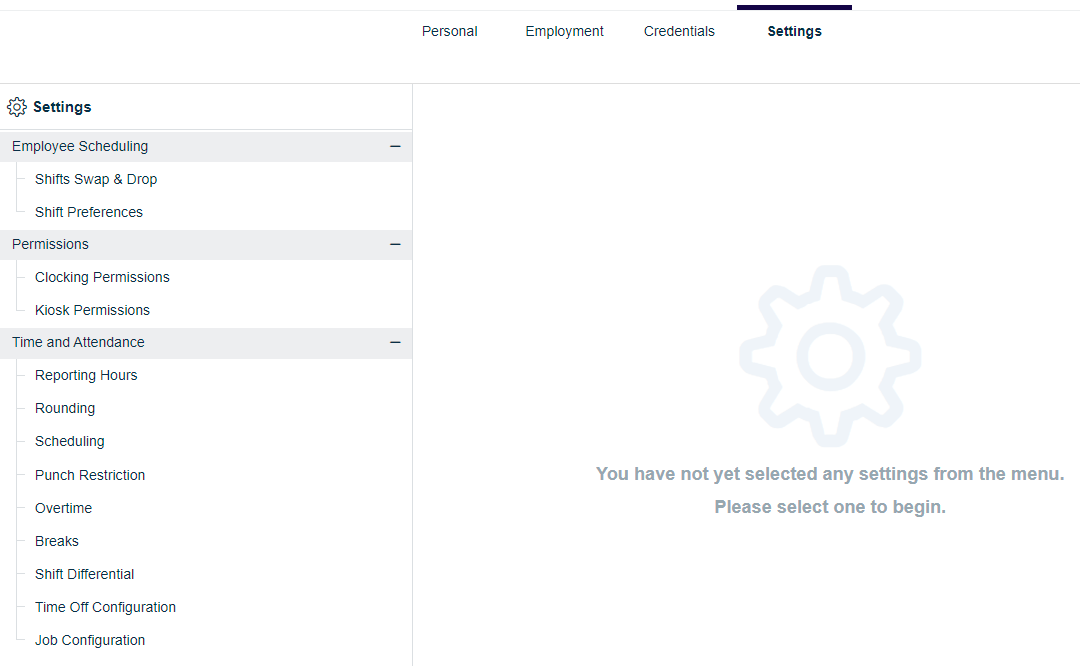The width and height of the screenshot is (1080, 666).
Task: Select Rounding under Time and Attendance
Action: point(65,408)
